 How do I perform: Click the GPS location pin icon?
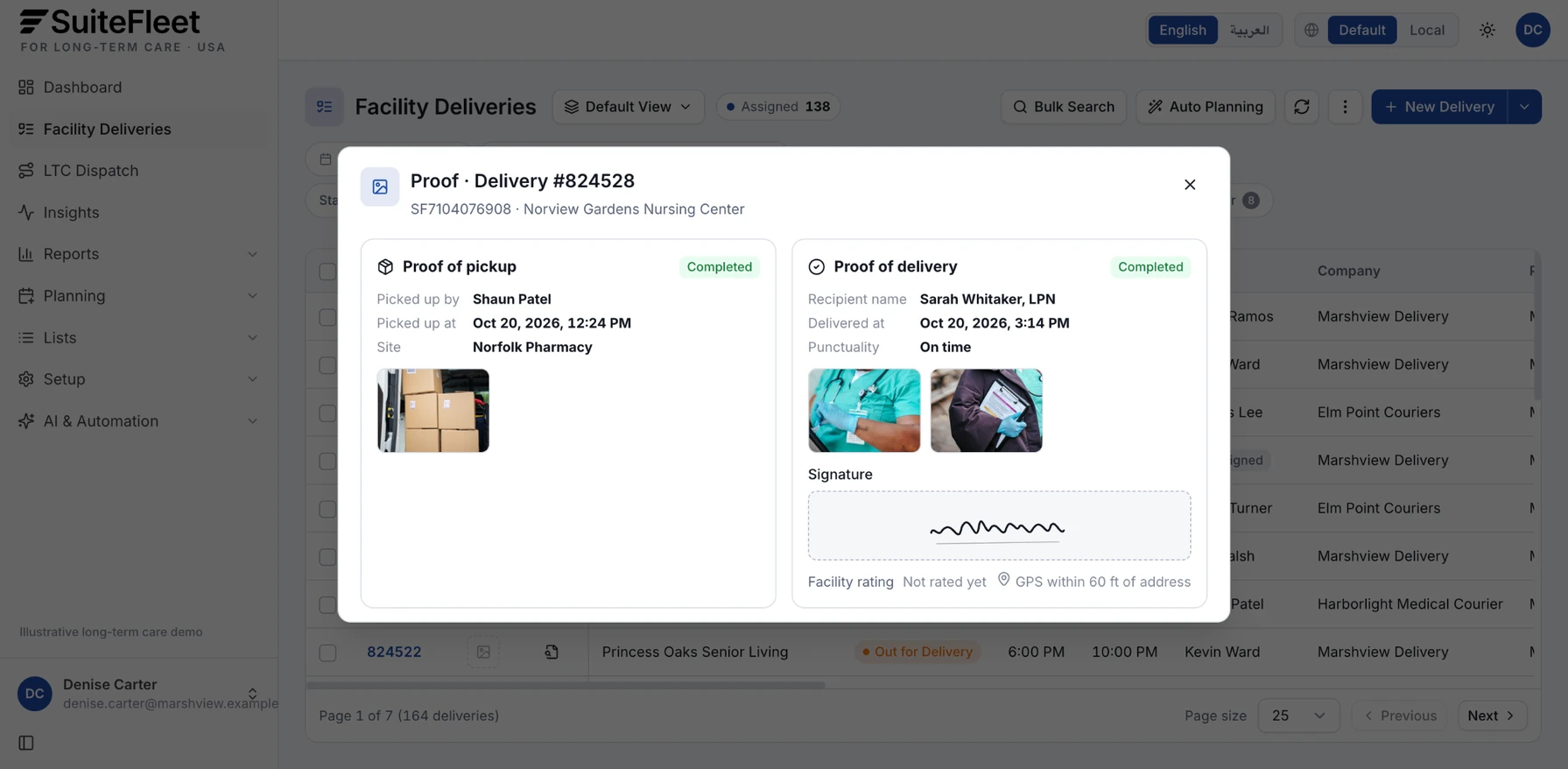coord(1004,580)
